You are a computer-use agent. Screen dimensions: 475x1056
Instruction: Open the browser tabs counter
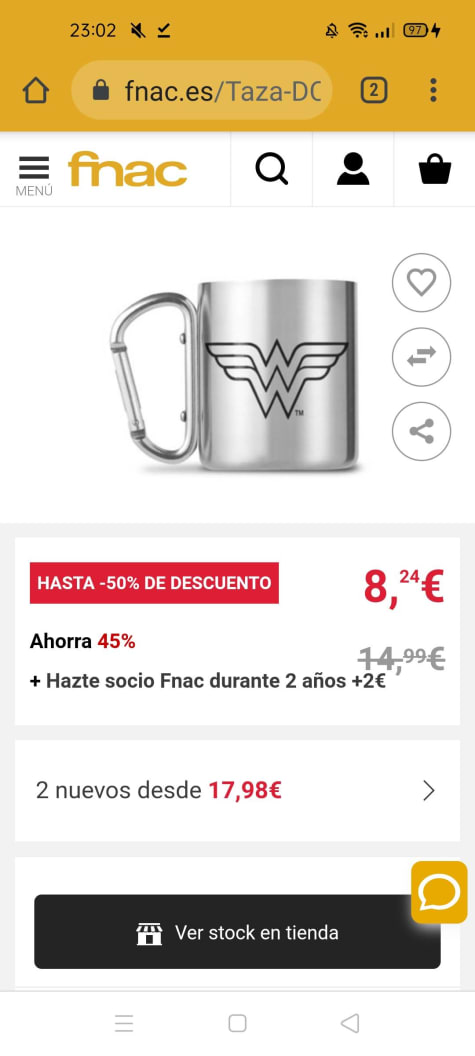(x=374, y=90)
